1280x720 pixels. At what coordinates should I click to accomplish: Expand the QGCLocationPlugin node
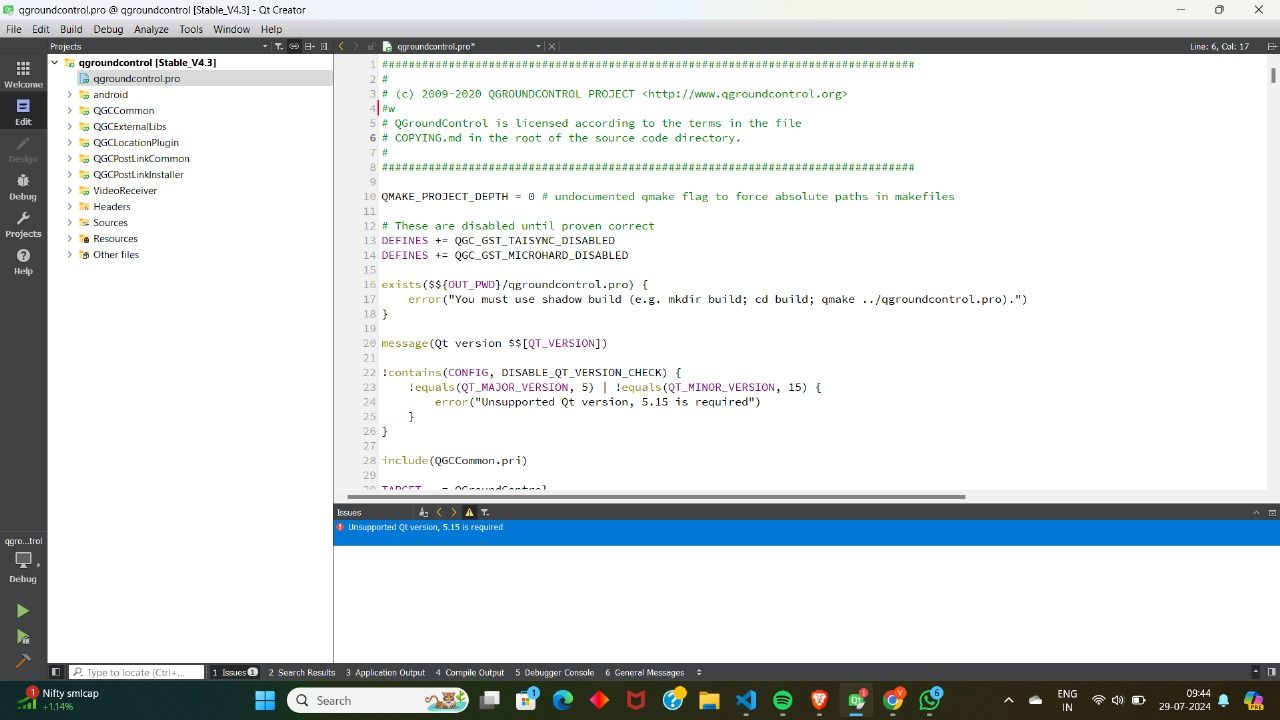[x=70, y=142]
